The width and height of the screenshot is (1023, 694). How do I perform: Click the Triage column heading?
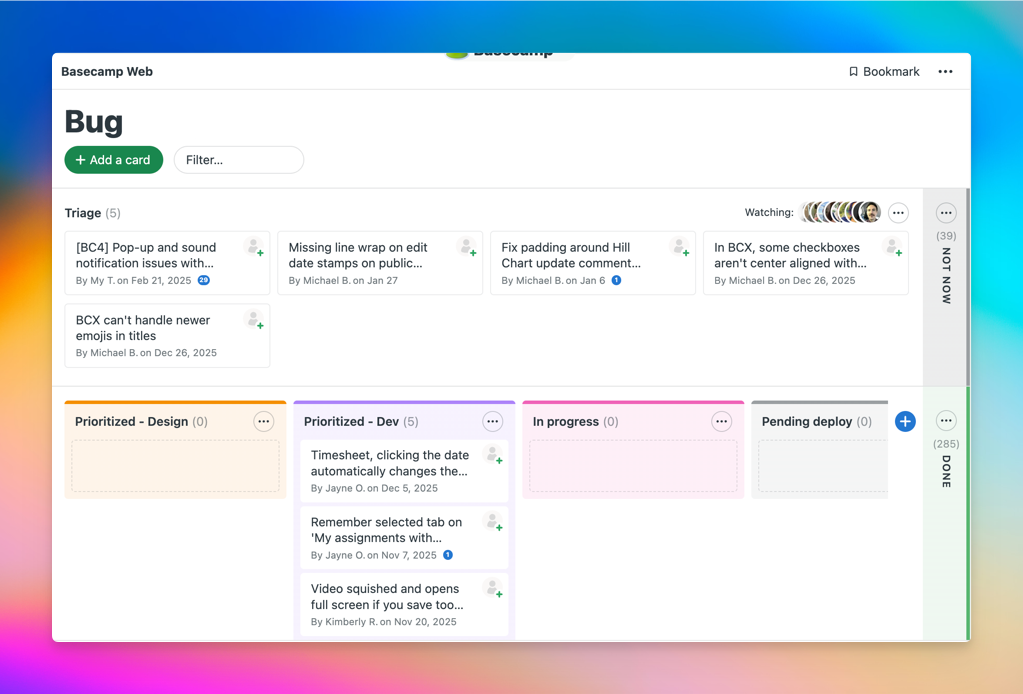pyautogui.click(x=83, y=213)
